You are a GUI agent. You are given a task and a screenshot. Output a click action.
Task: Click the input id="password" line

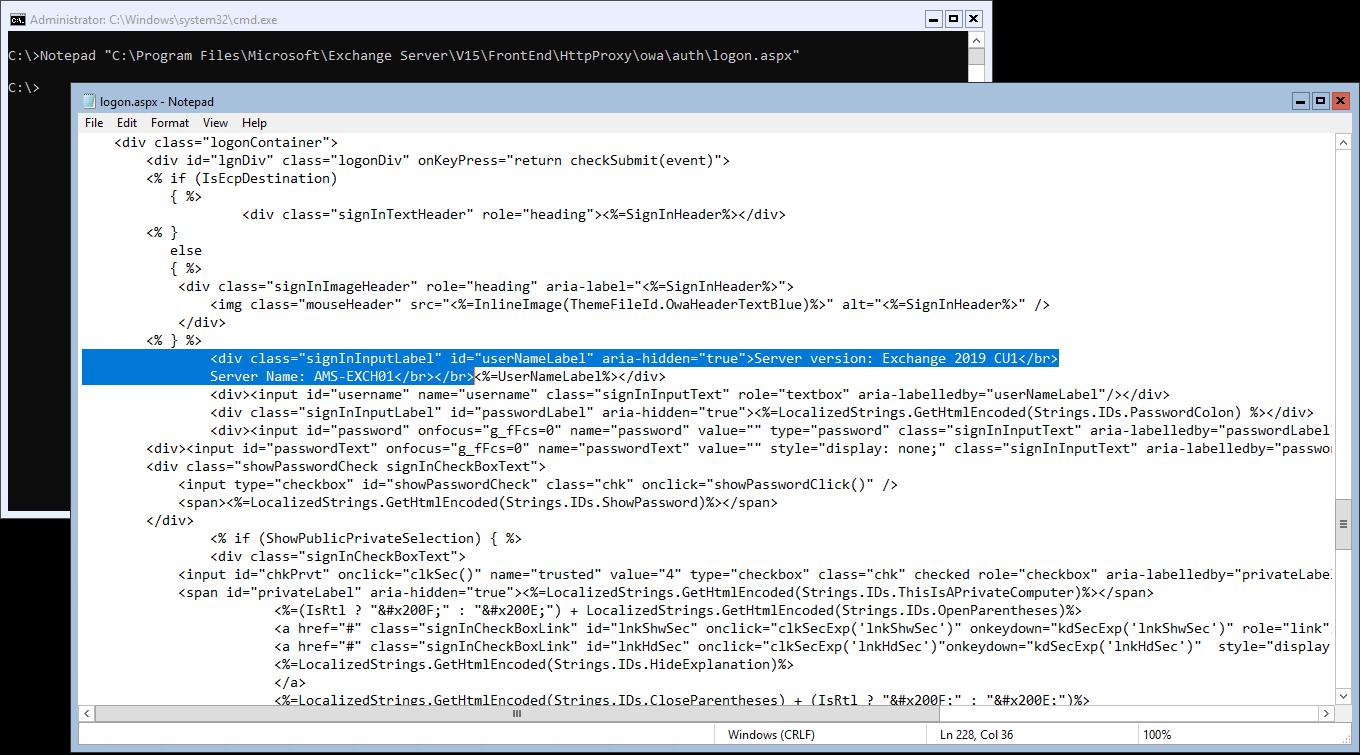pos(770,430)
